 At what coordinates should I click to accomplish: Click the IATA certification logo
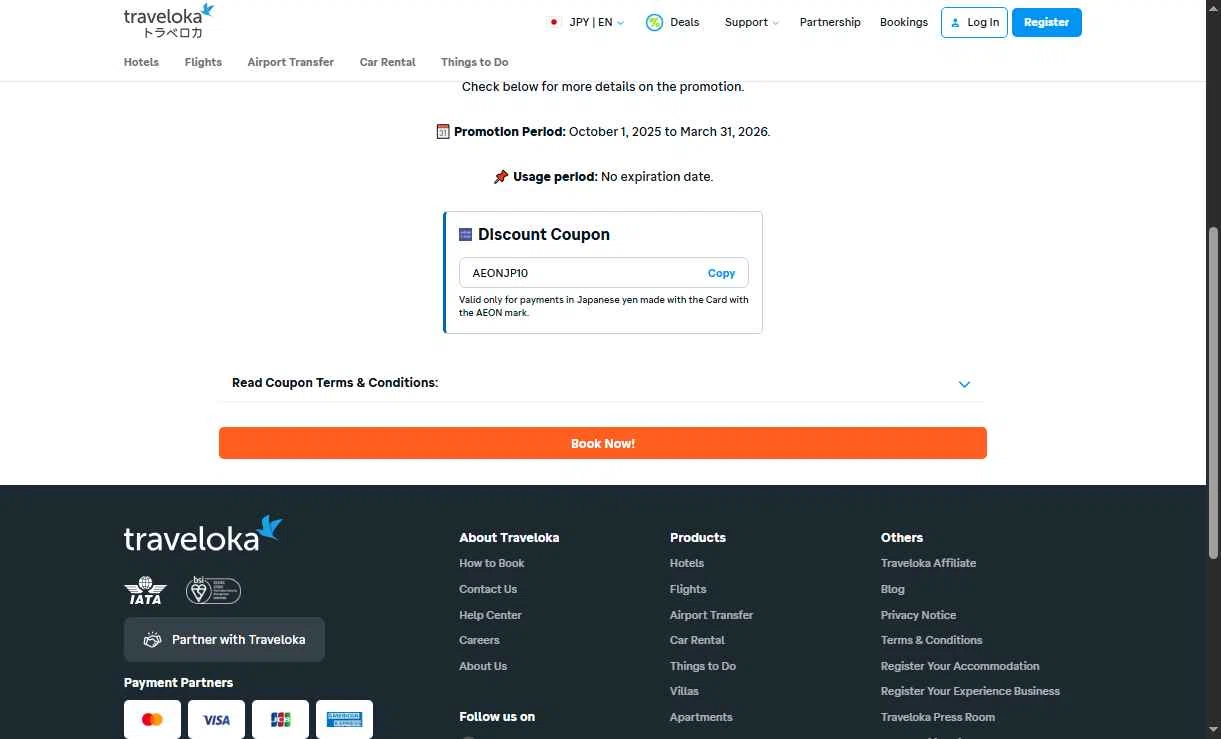pyautogui.click(x=145, y=590)
